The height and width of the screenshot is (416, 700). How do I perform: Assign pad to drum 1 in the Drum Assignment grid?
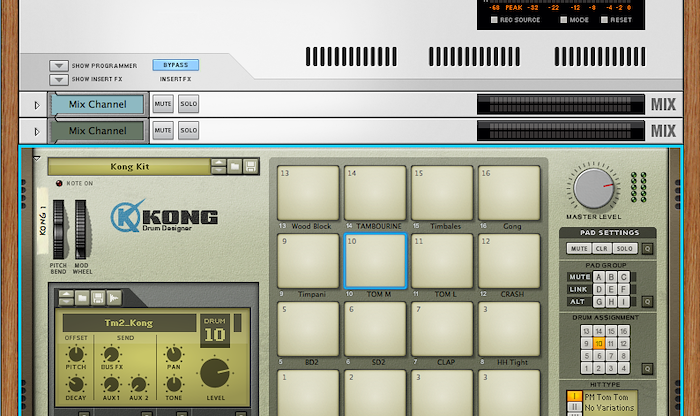click(586, 368)
